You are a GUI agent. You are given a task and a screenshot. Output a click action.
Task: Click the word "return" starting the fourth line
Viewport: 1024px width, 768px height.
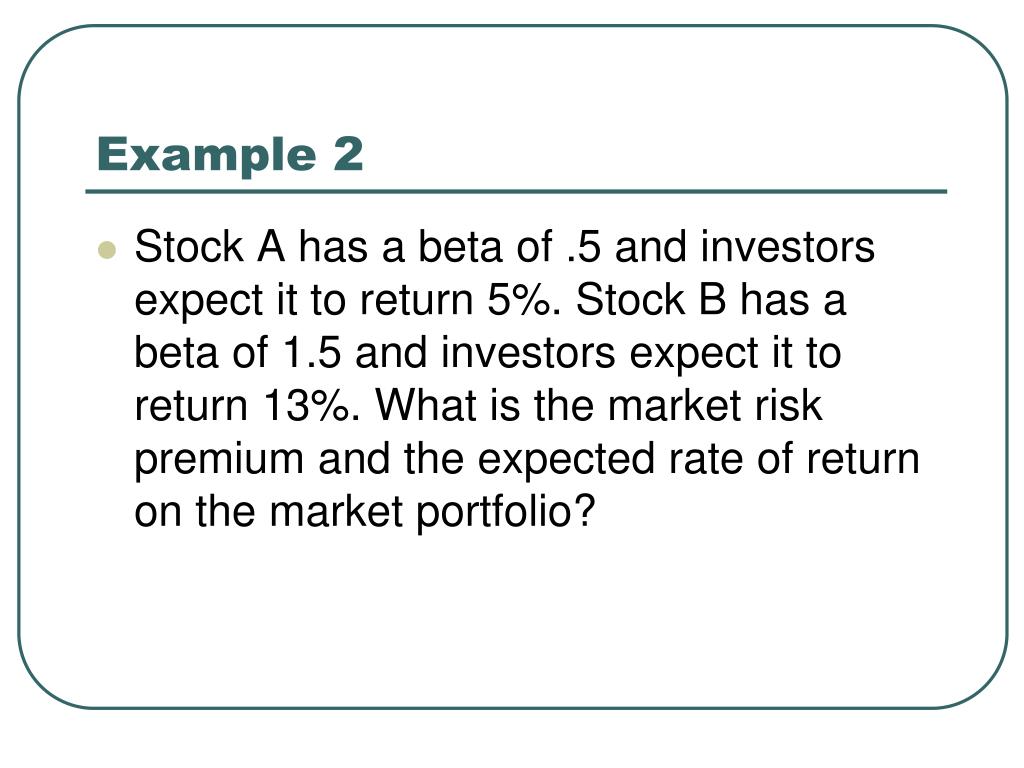(191, 406)
